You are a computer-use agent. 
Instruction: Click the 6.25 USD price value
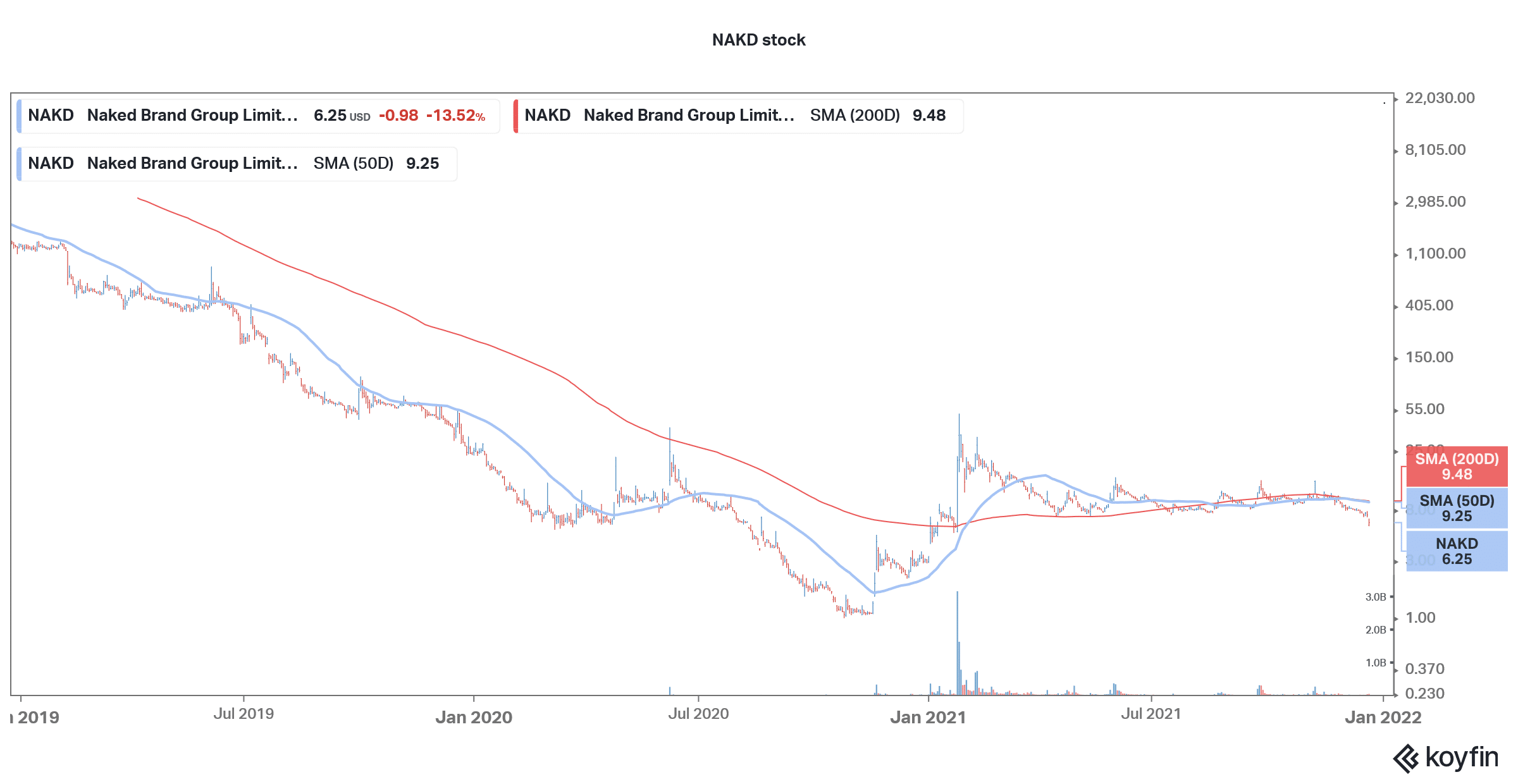[342, 116]
